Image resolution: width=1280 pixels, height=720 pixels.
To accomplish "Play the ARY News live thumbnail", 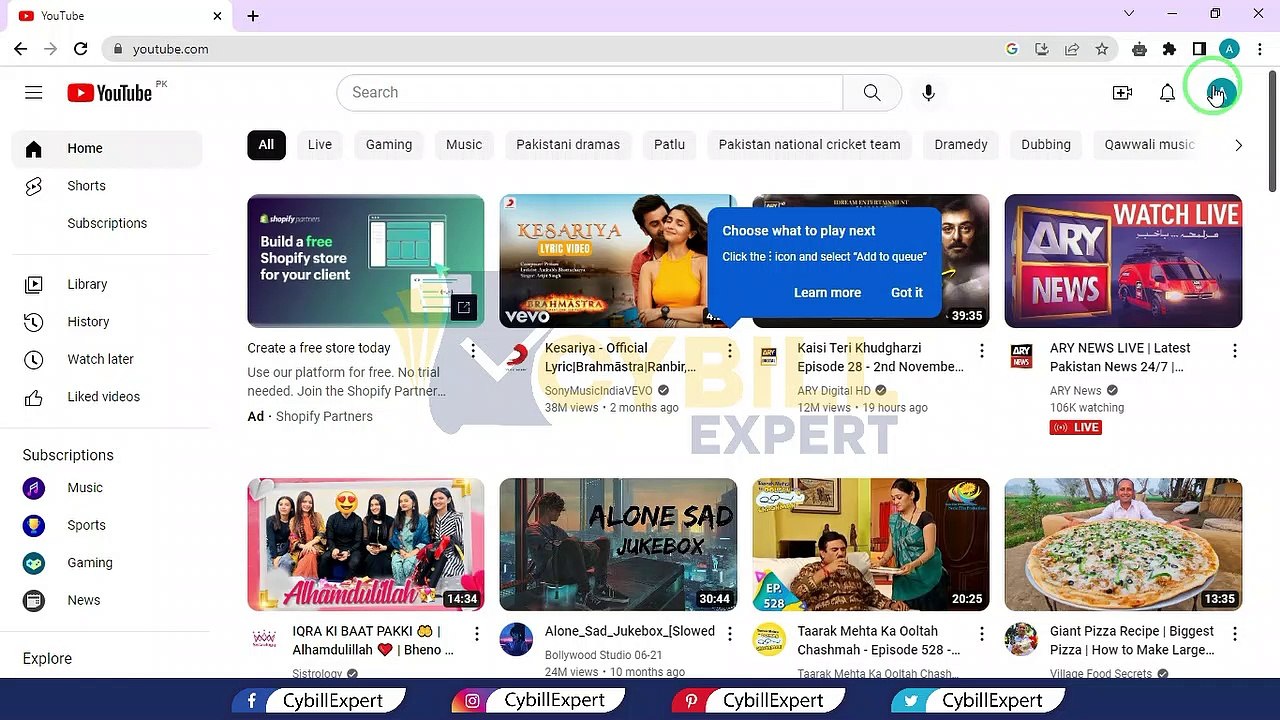I will click(x=1123, y=261).
